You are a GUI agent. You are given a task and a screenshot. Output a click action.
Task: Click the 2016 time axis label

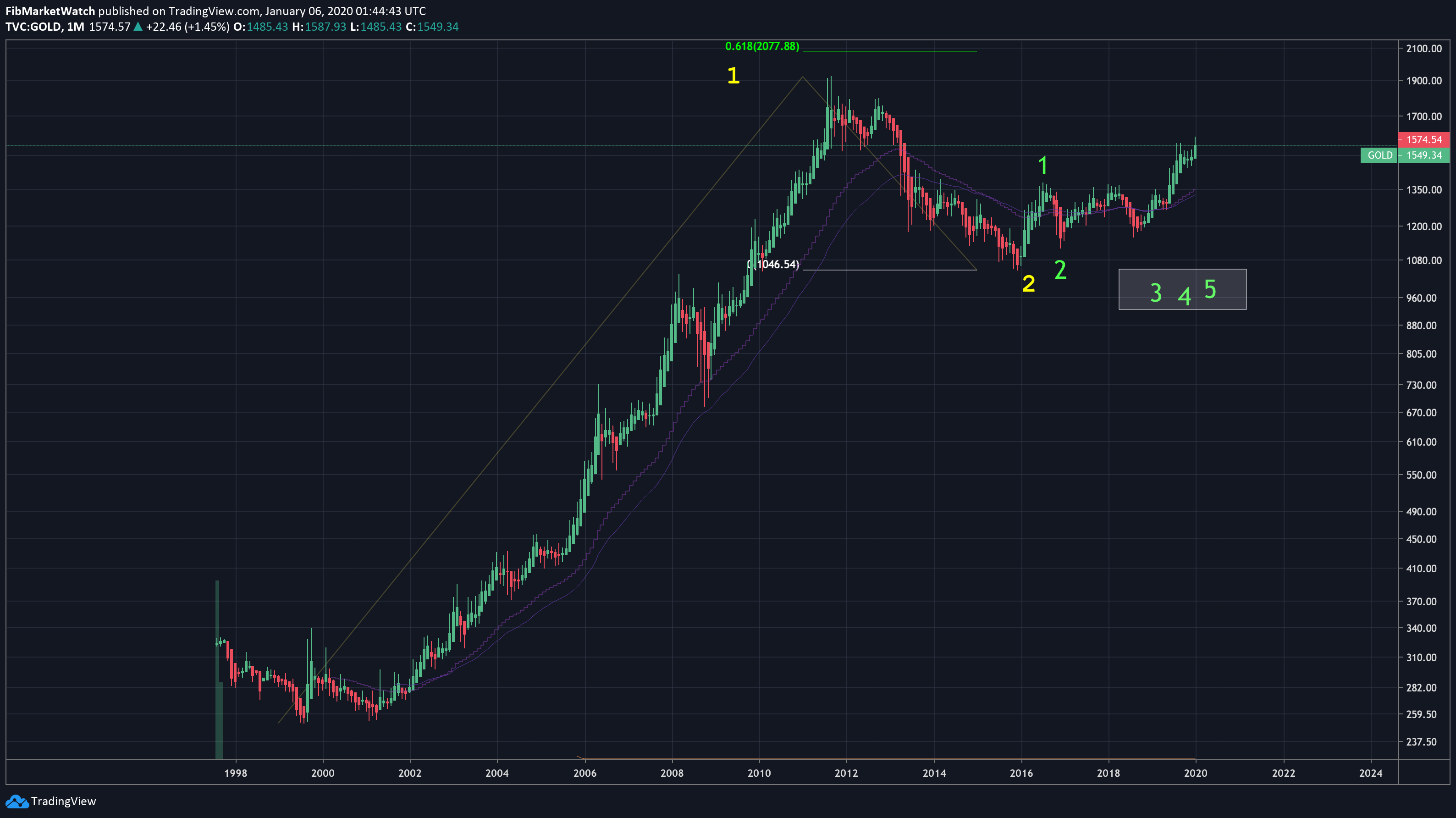tap(1021, 774)
